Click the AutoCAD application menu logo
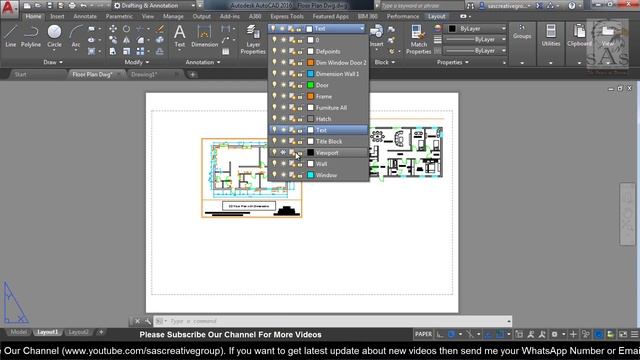The height and width of the screenshot is (360, 640). click(9, 8)
